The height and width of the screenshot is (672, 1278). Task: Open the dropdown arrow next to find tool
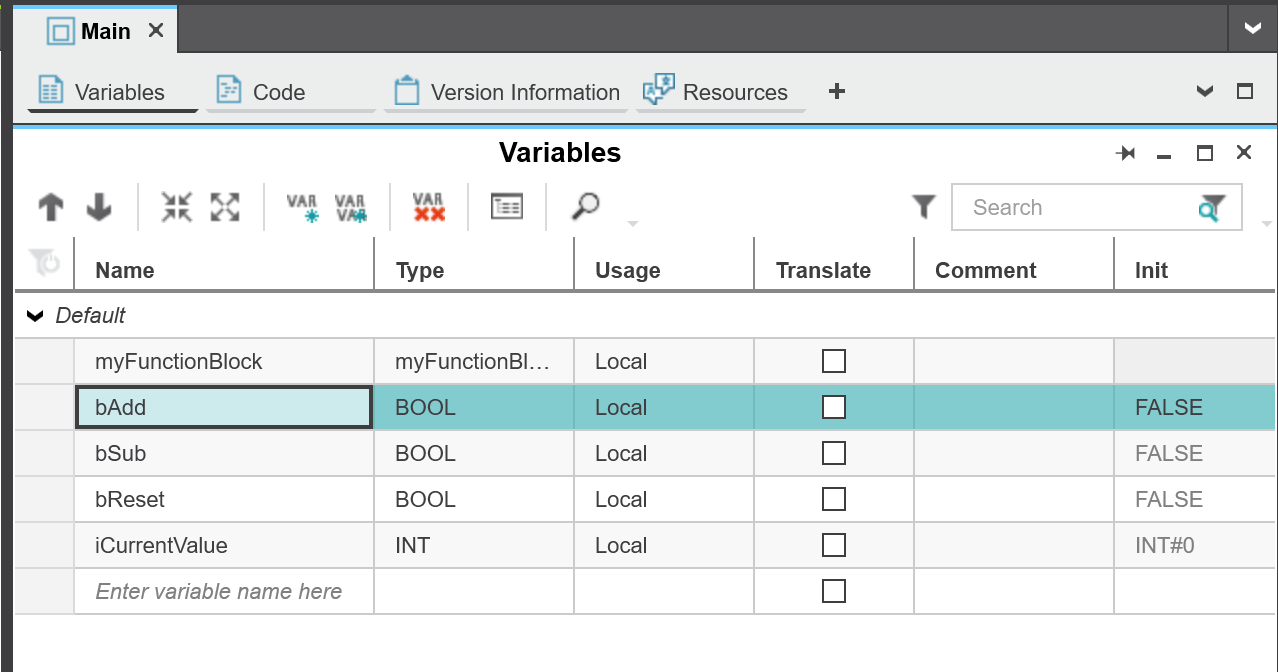pos(632,223)
